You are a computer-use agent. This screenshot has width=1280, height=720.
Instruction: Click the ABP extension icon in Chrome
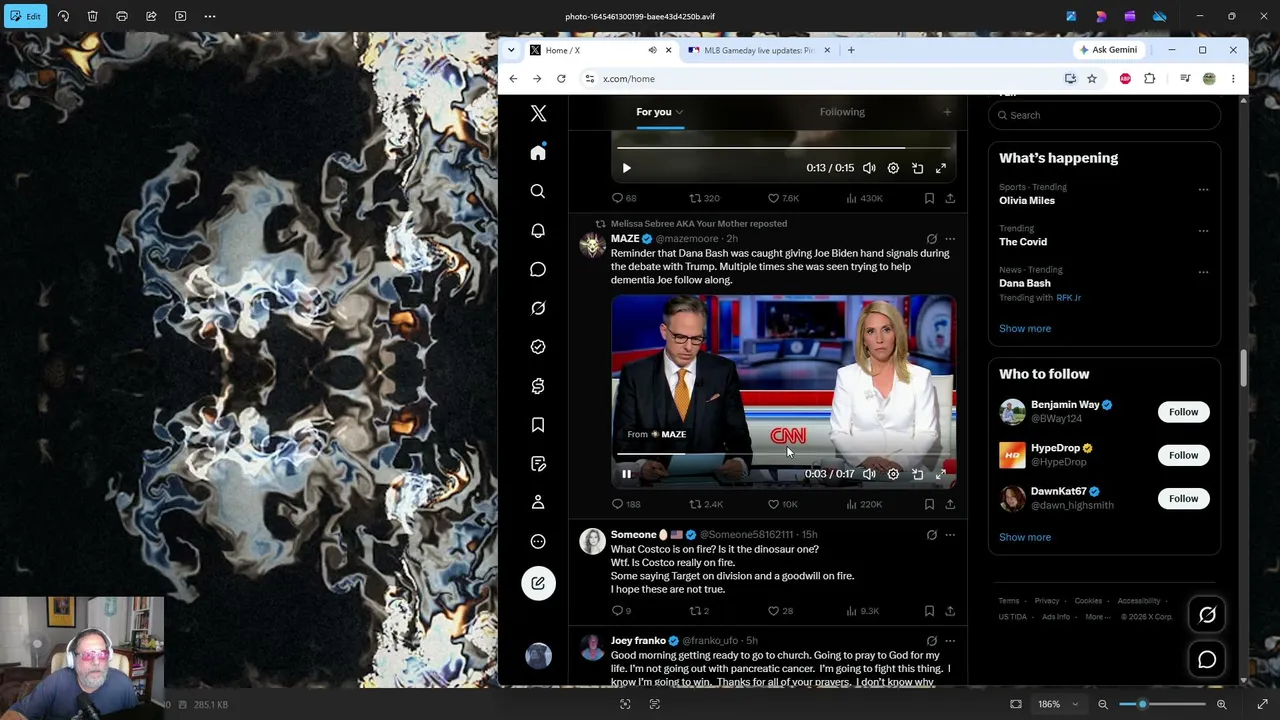click(1125, 79)
